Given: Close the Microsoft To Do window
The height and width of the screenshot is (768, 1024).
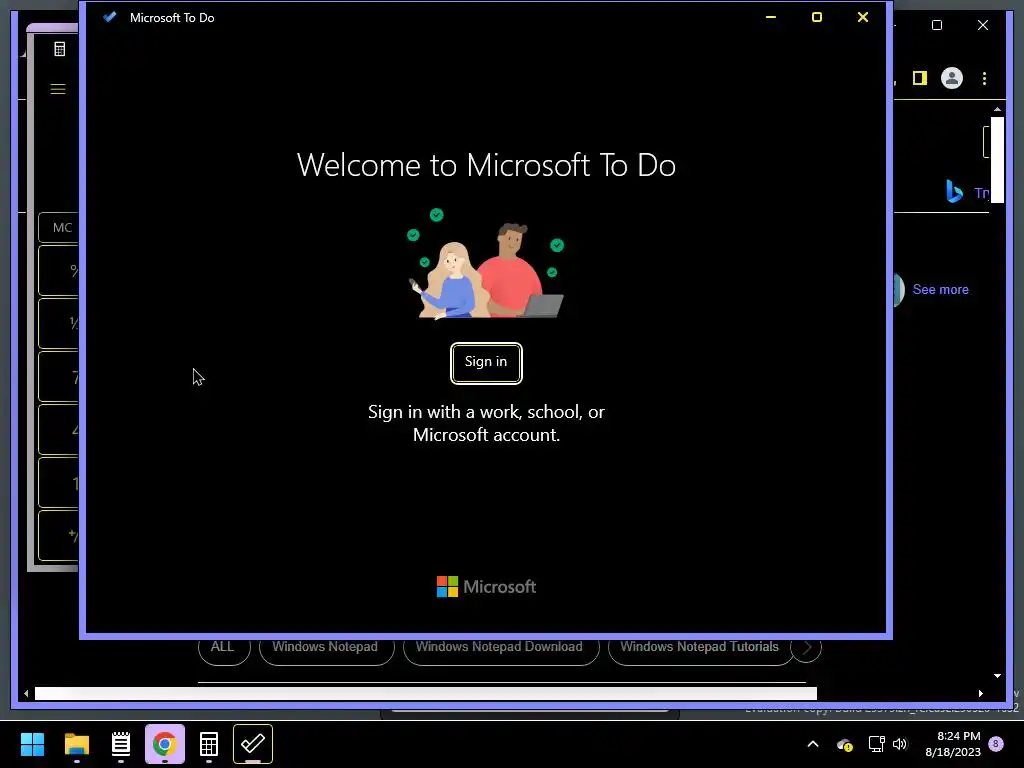Looking at the screenshot, I should (863, 17).
